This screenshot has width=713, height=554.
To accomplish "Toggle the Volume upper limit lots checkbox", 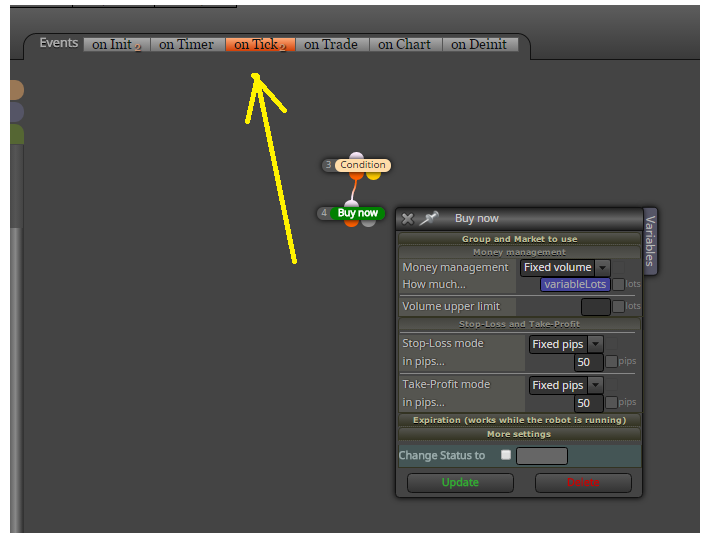I will click(618, 307).
